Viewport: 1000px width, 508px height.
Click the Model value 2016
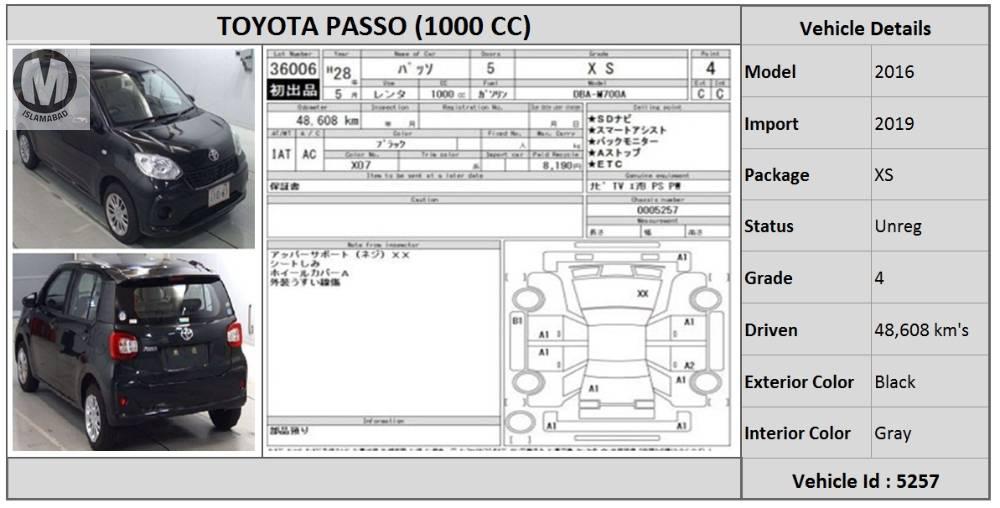893,72
